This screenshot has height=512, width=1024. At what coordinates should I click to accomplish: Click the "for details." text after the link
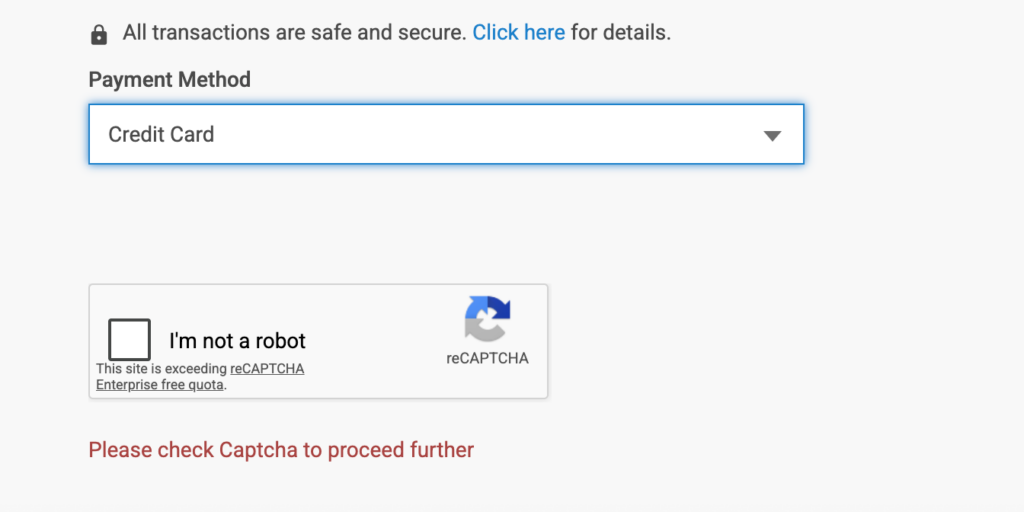621,32
